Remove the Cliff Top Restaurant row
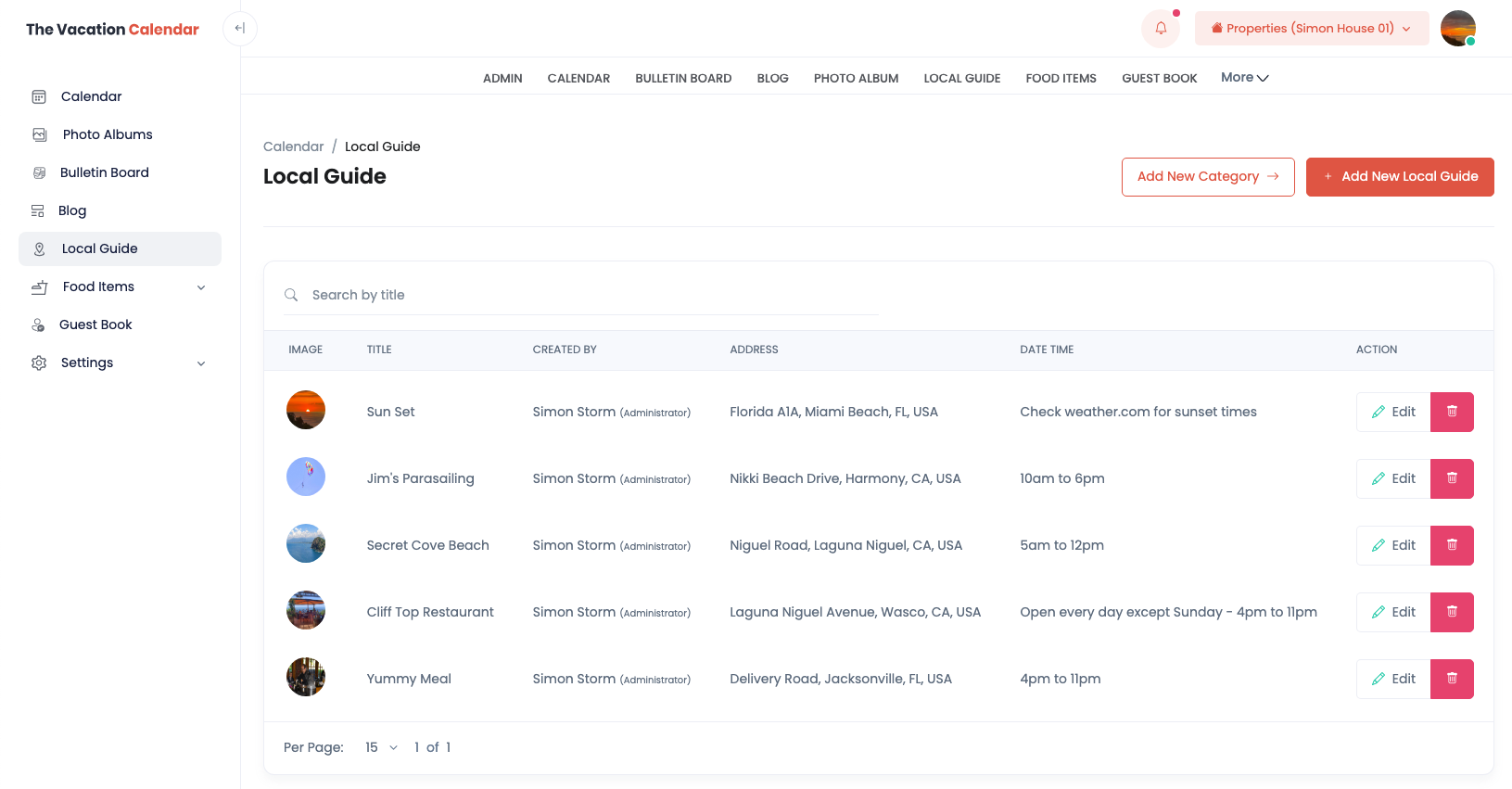1512x789 pixels. click(1452, 612)
